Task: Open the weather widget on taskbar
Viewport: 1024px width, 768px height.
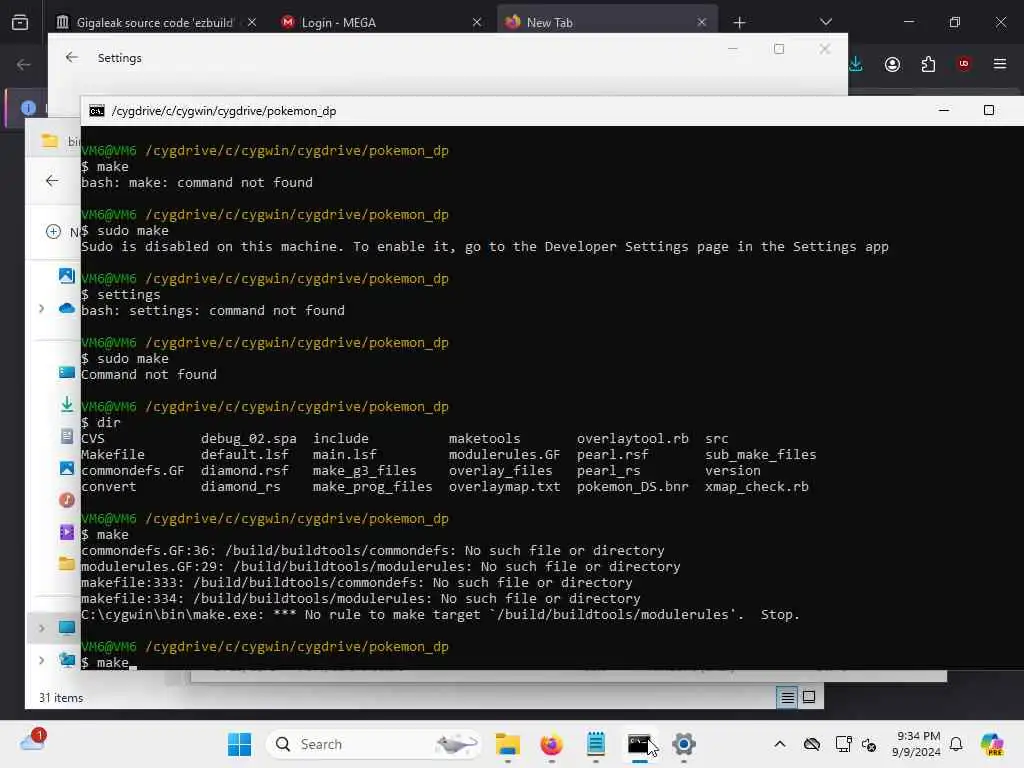Action: click(x=33, y=741)
